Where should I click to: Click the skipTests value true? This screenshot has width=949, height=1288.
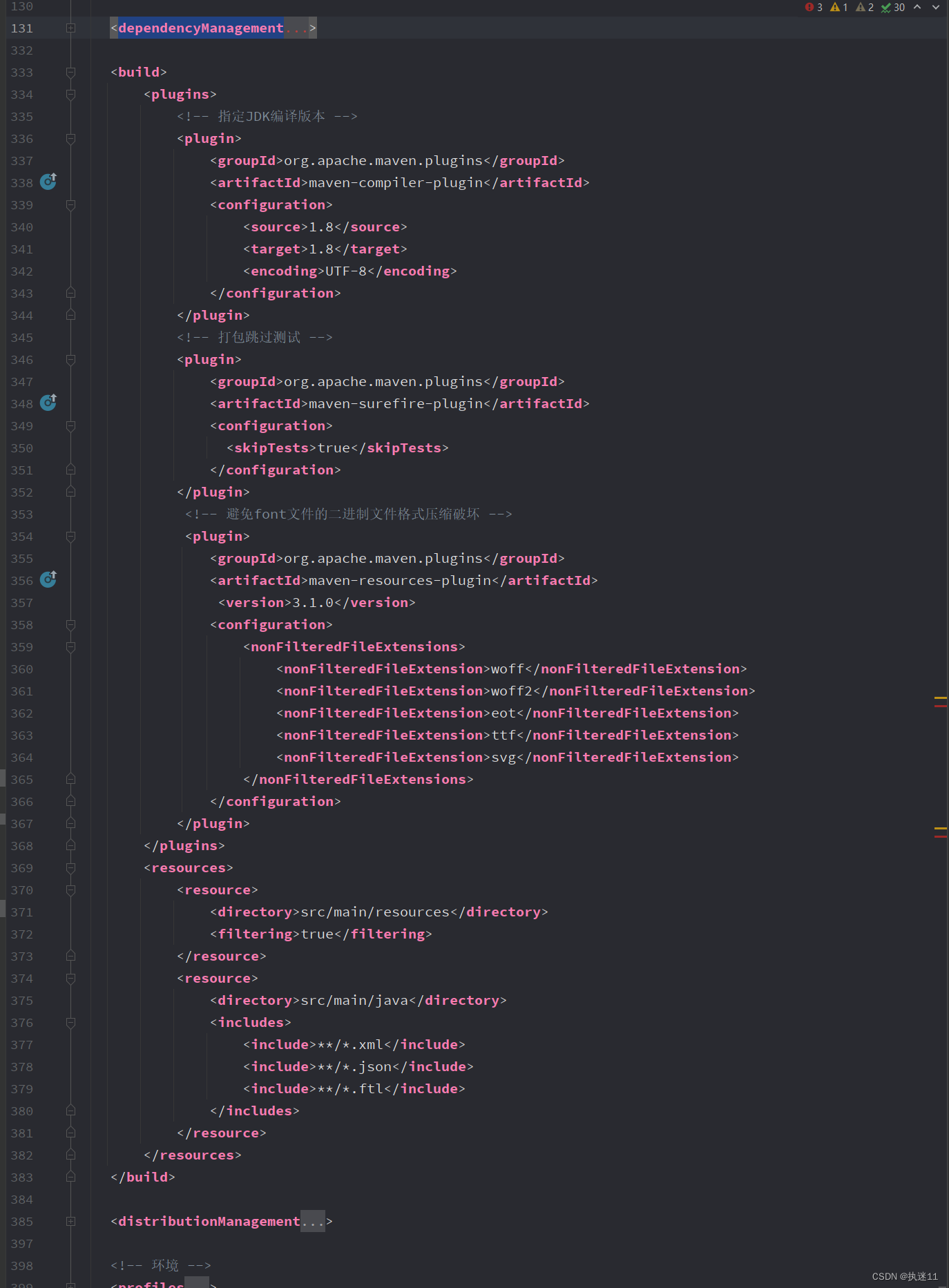click(x=334, y=448)
